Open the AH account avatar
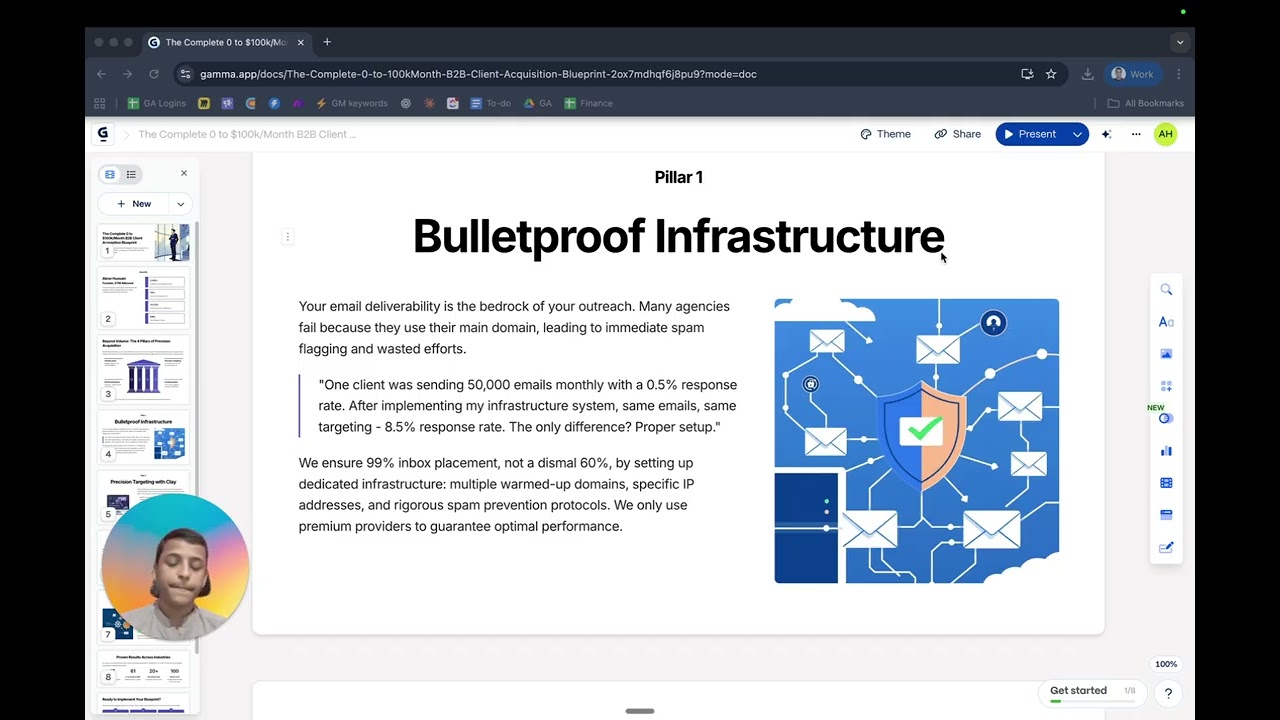This screenshot has height=720, width=1280. click(1165, 134)
